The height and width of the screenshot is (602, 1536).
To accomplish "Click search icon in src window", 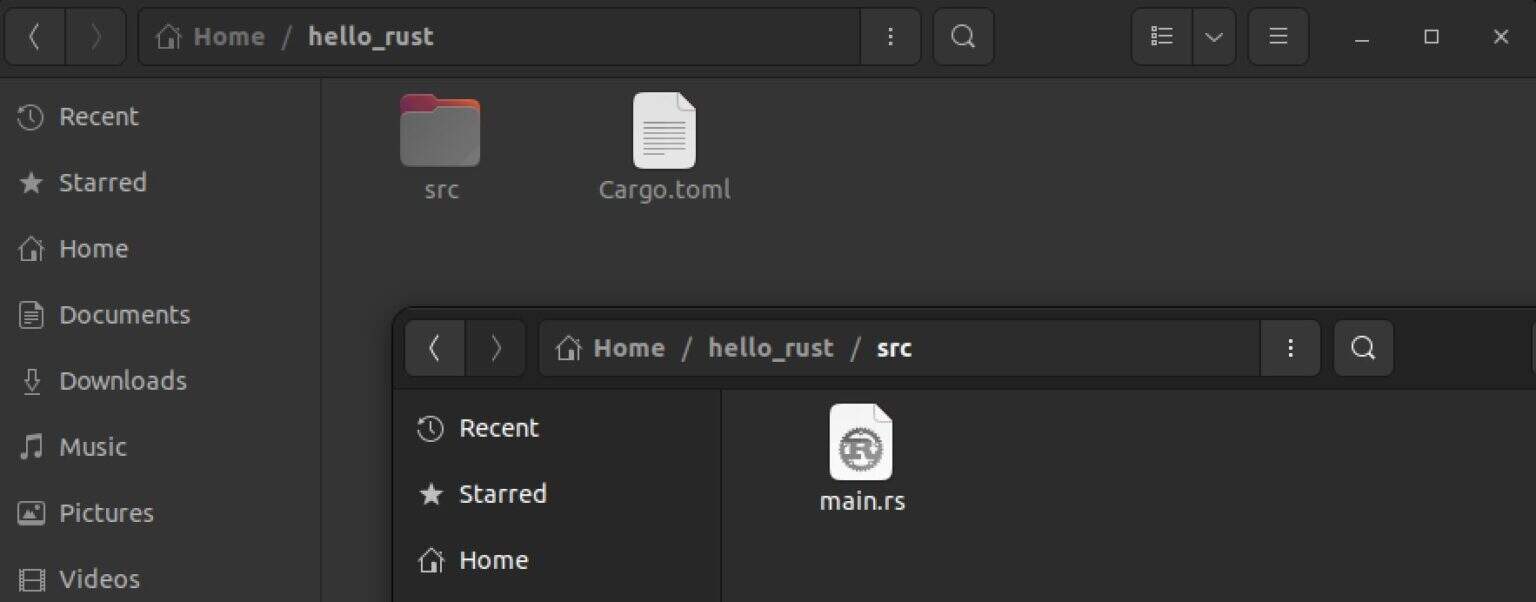I will (x=1363, y=348).
